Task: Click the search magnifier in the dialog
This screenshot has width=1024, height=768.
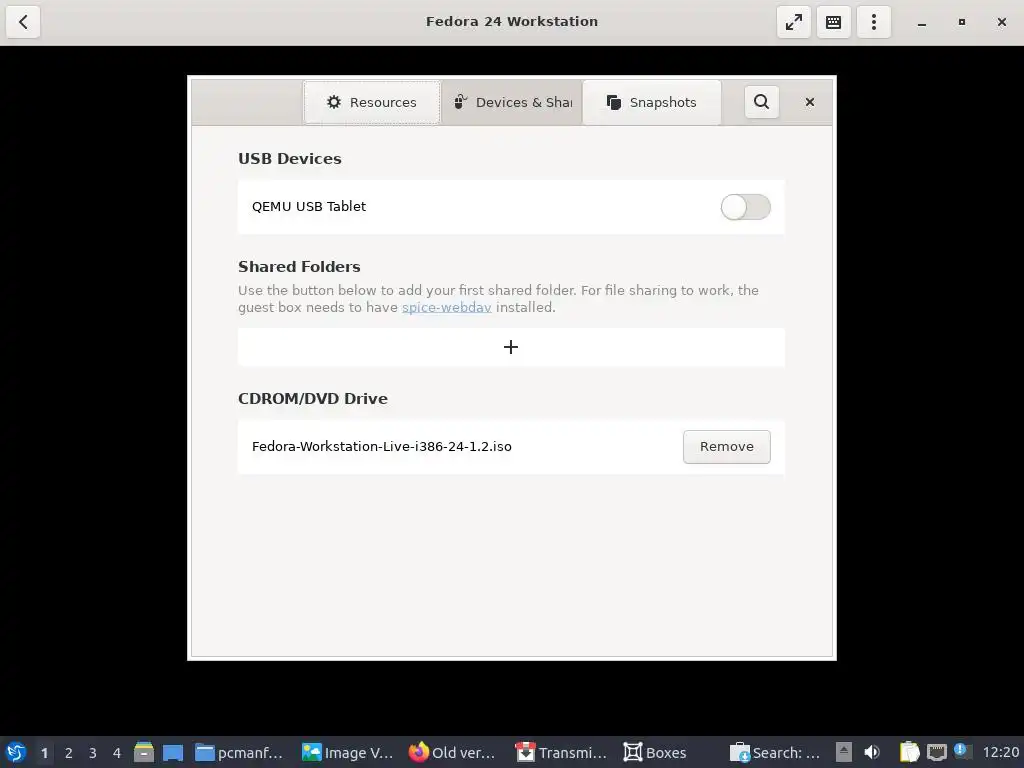Action: [761, 102]
